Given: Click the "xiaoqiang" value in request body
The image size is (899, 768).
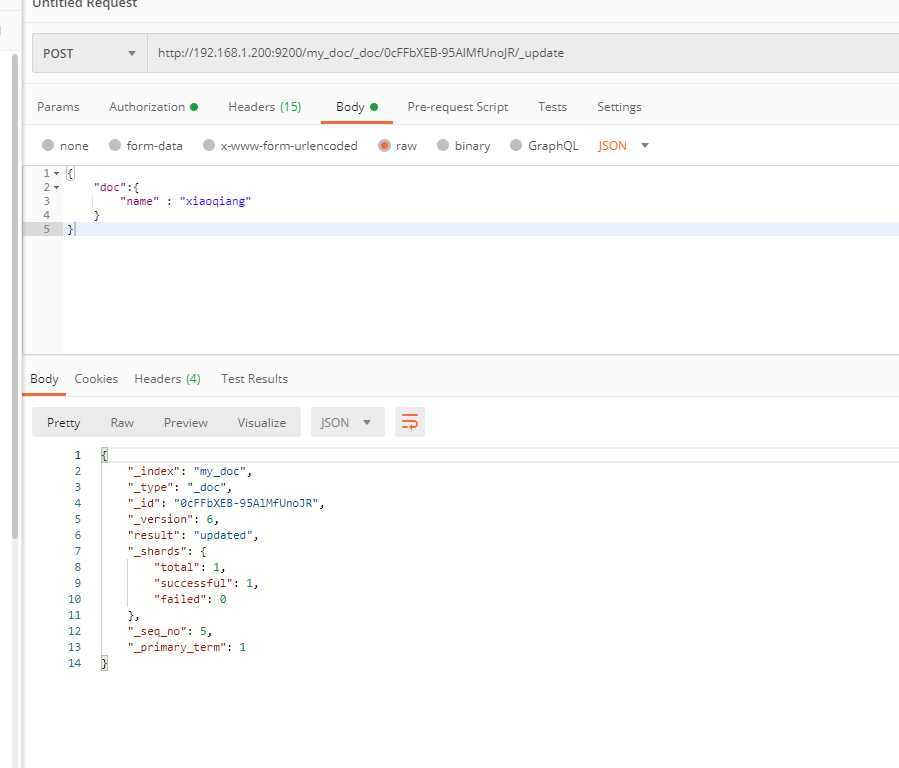Looking at the screenshot, I should [x=215, y=201].
